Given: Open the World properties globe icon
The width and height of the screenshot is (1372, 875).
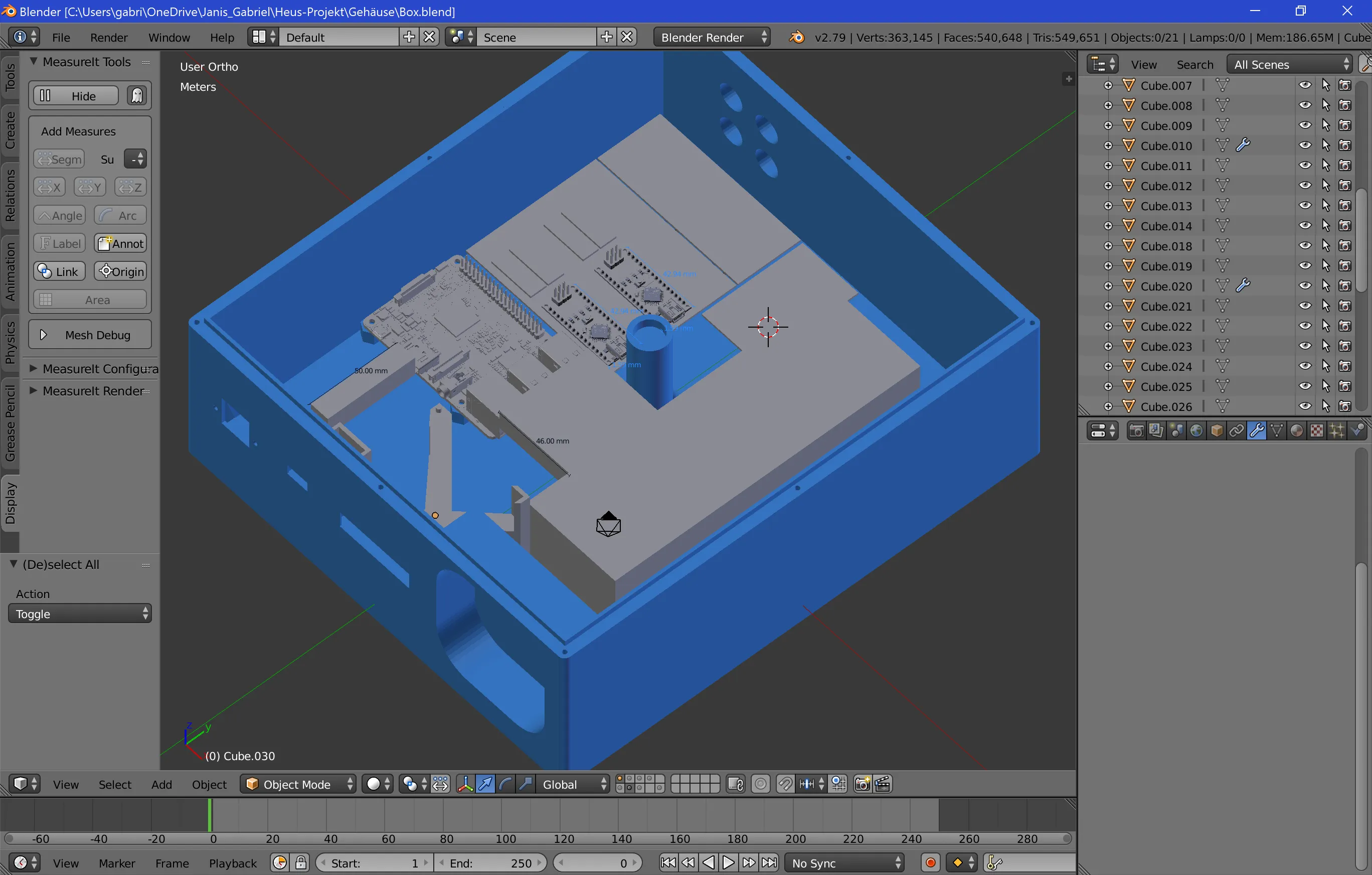Looking at the screenshot, I should click(x=1196, y=430).
